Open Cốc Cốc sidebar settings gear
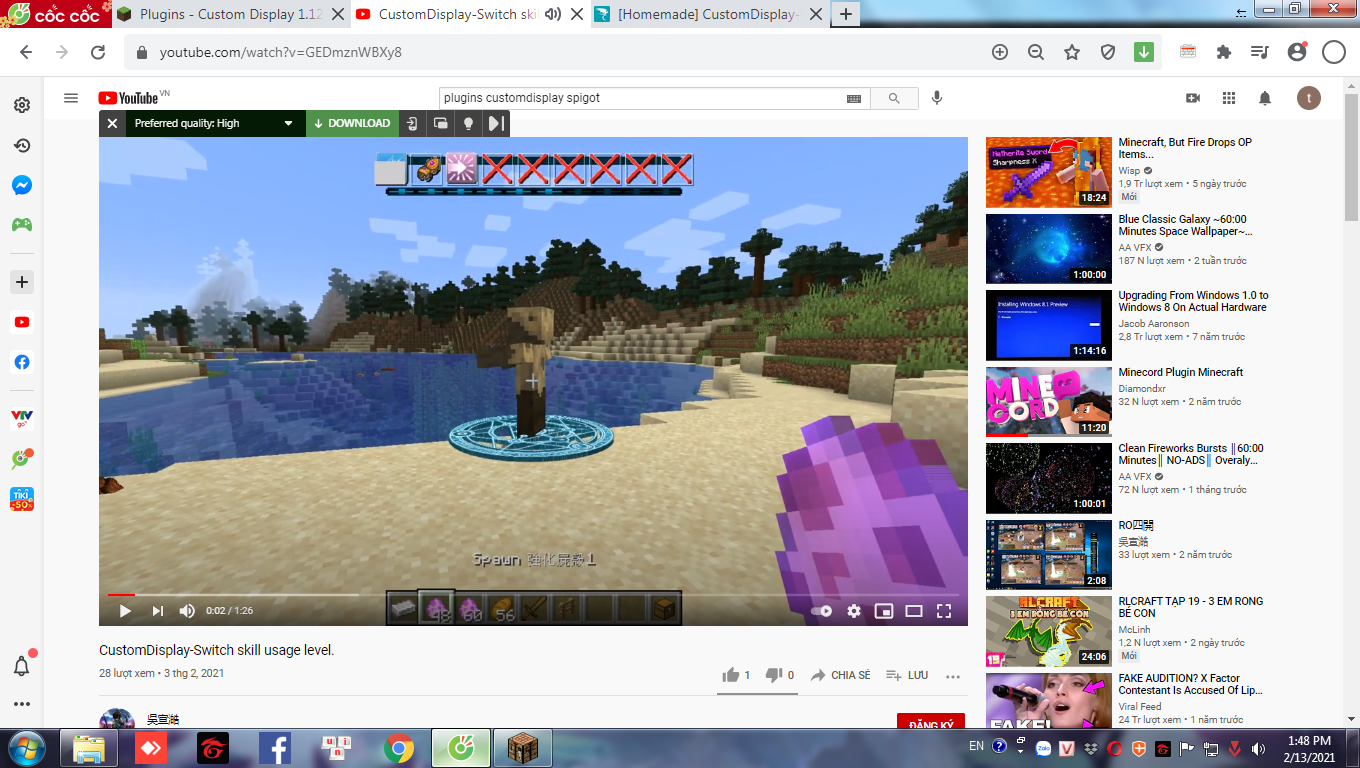Image resolution: width=1360 pixels, height=768 pixels. [22, 105]
